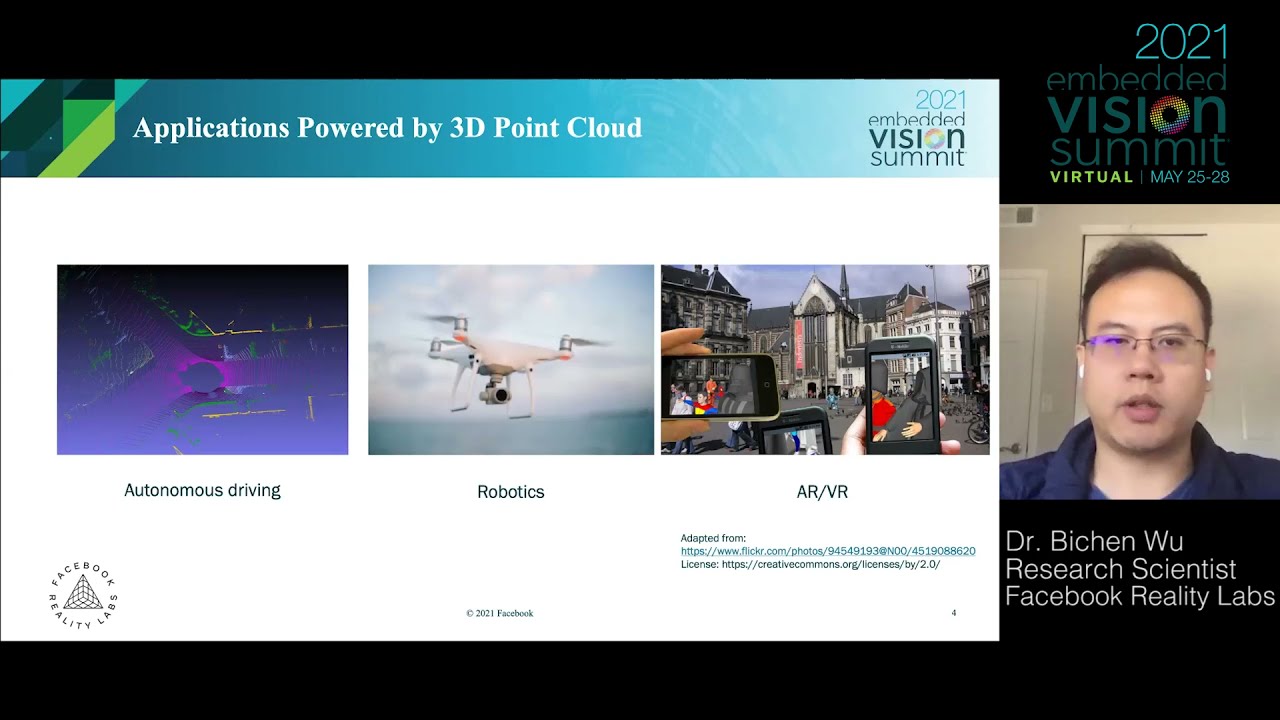Viewport: 1280px width, 720px height.
Task: Click the "© 2021 Facebook" footer text
Action: click(499, 613)
